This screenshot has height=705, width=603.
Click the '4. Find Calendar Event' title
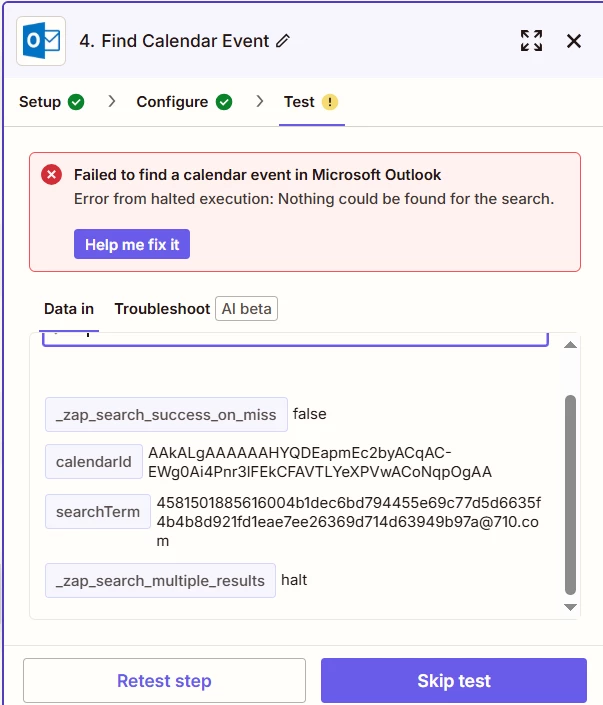[x=174, y=41]
